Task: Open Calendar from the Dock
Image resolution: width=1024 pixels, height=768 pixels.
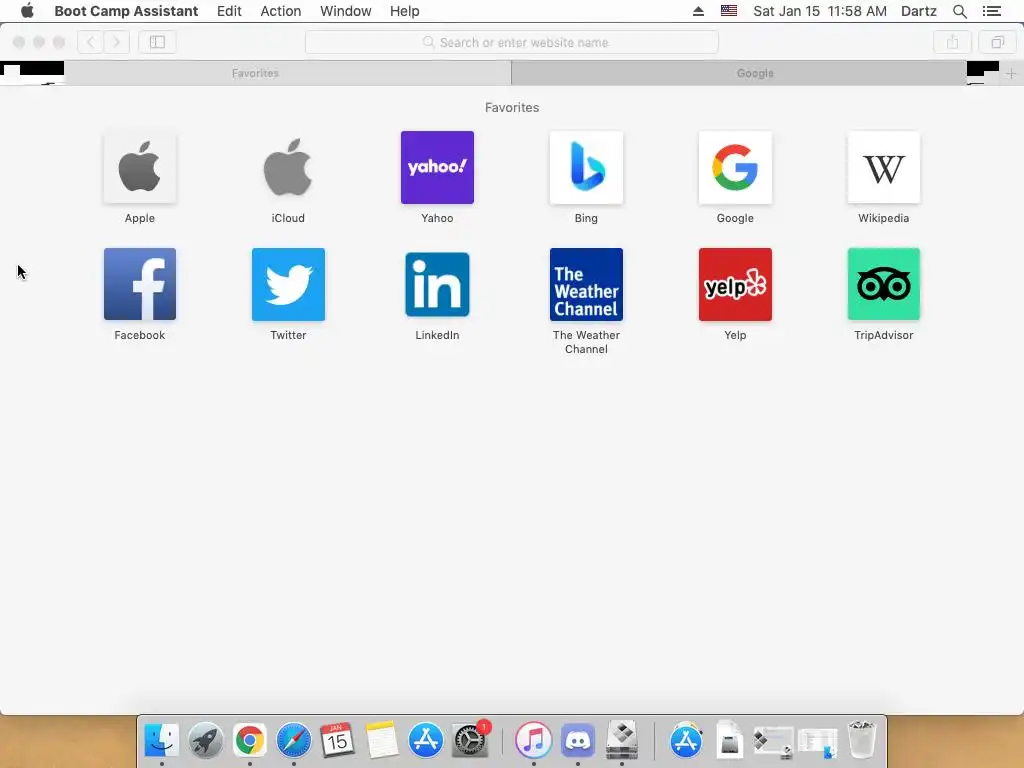Action: pyautogui.click(x=337, y=740)
